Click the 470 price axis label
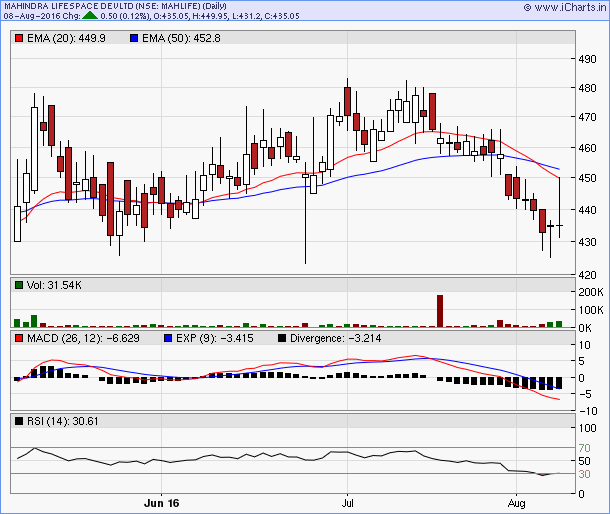Image resolution: width=610 pixels, height=514 pixels. click(587, 117)
